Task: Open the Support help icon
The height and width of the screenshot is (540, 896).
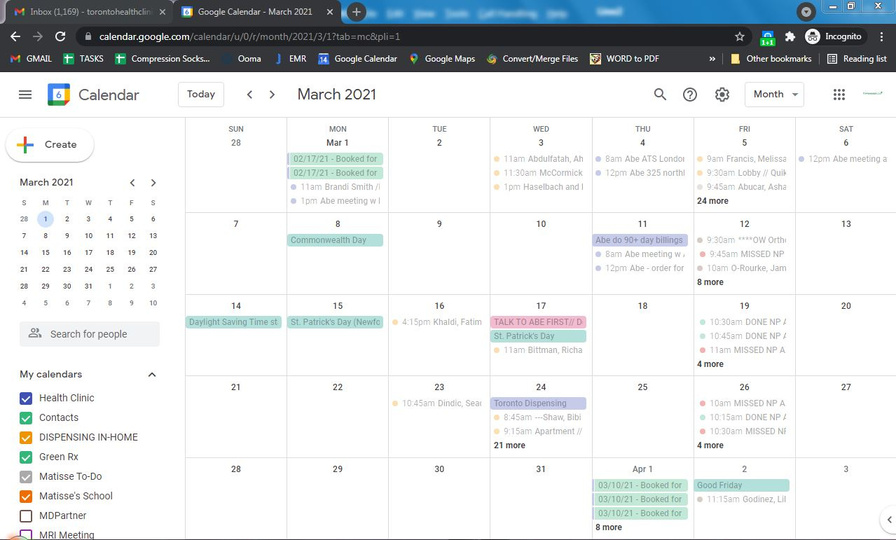Action: (690, 94)
